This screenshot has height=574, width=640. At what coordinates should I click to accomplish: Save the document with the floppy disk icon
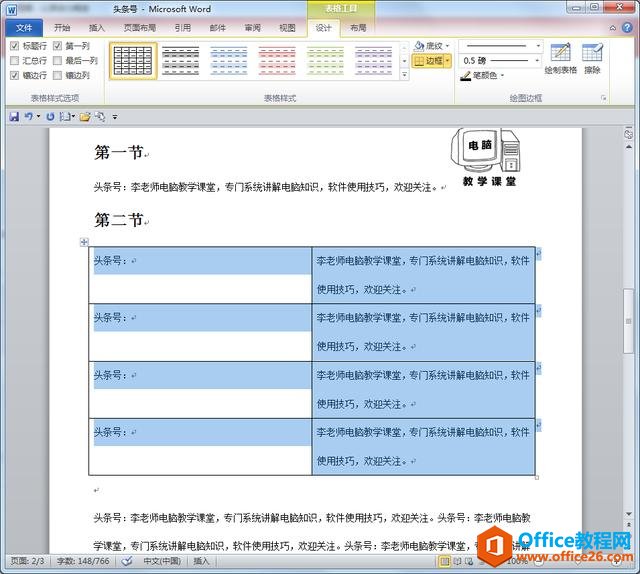tap(14, 117)
